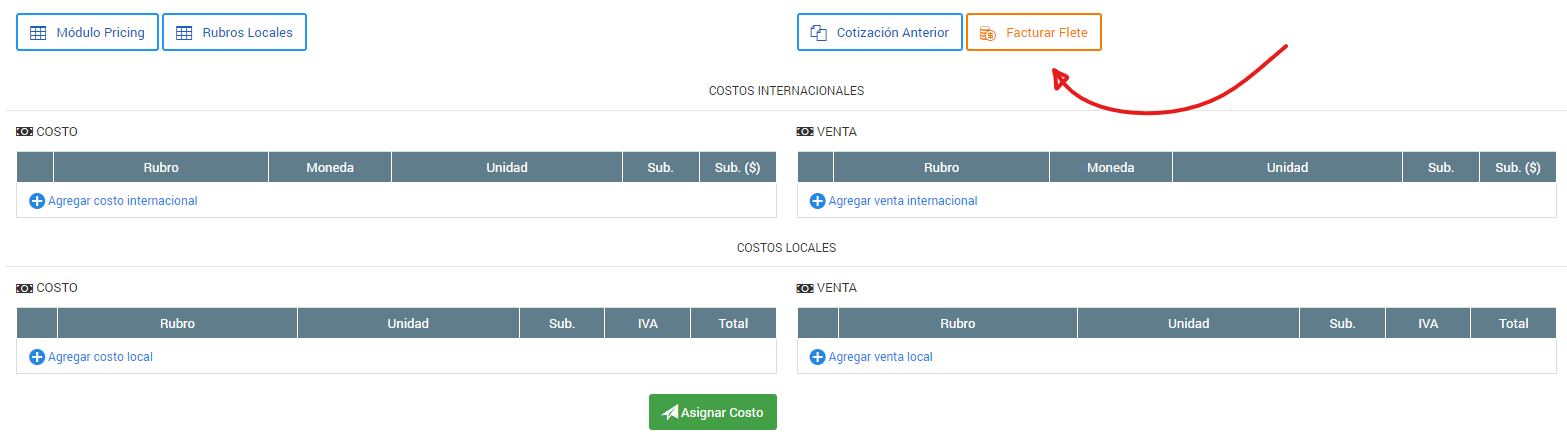
Task: Click the grid icon in Rubros Locales
Action: [184, 33]
